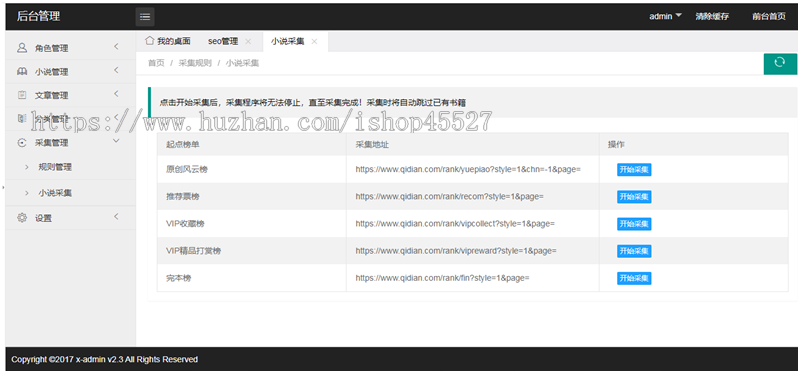Open the 文章管理 sidebar menu

[70, 95]
